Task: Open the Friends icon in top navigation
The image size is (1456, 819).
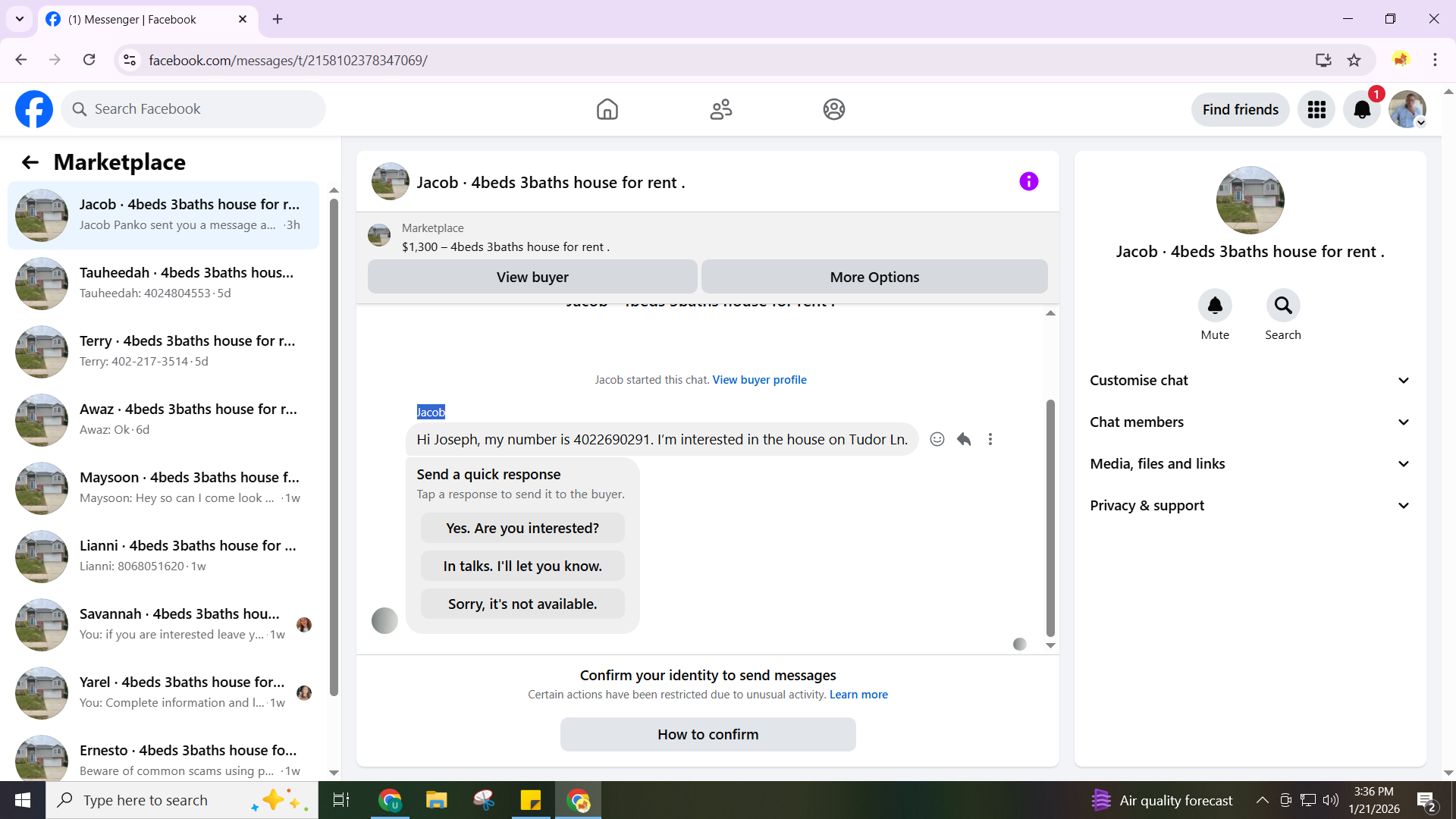Action: point(720,109)
